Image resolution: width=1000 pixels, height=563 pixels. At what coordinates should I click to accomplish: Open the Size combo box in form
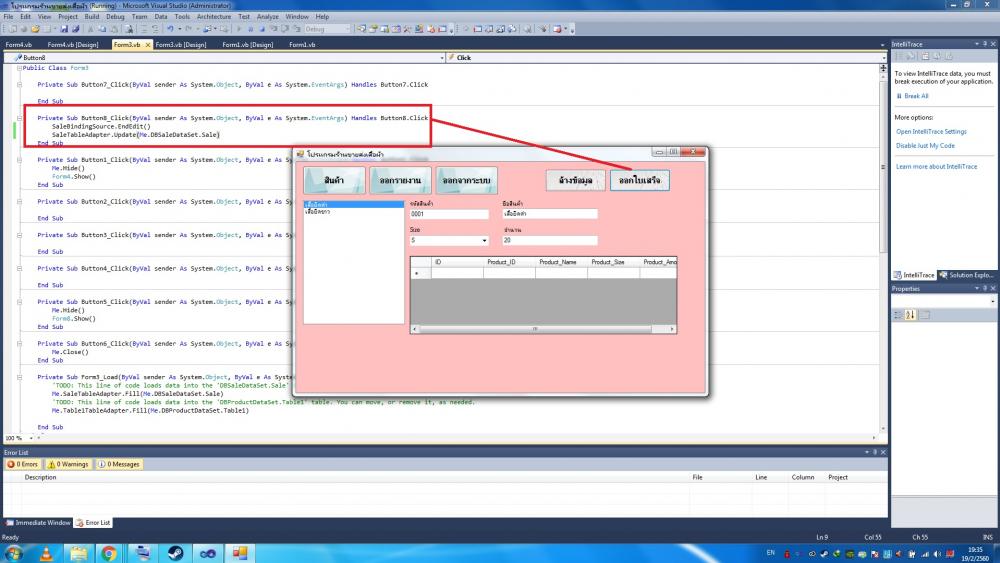point(484,240)
